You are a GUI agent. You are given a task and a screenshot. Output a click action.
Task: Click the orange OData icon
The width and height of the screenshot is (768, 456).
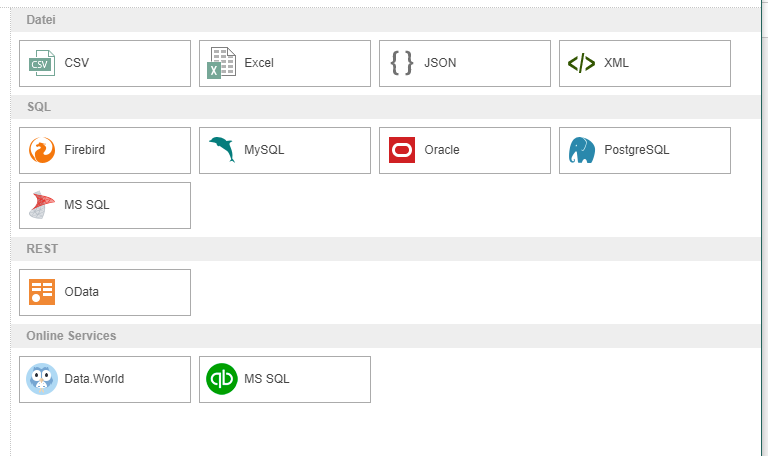pos(42,292)
